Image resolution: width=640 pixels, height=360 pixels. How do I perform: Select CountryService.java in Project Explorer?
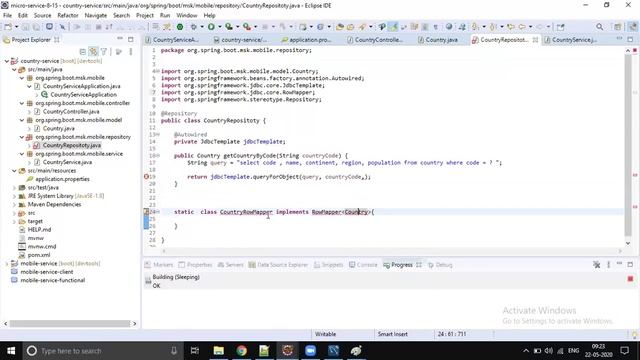coord(67,162)
